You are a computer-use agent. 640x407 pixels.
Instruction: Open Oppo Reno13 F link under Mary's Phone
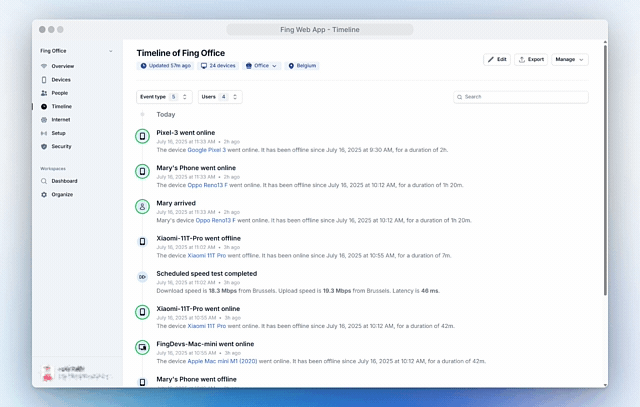(x=207, y=185)
